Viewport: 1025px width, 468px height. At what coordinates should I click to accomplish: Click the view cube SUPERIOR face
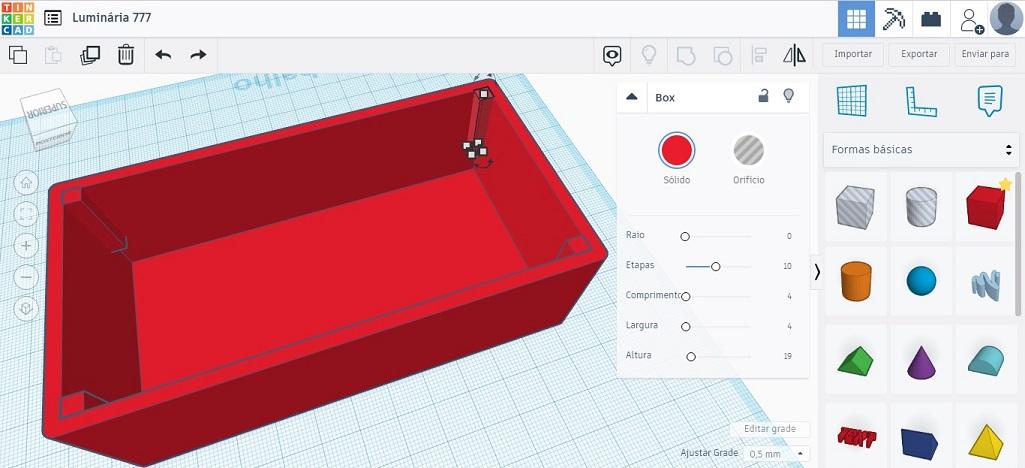coord(46,110)
